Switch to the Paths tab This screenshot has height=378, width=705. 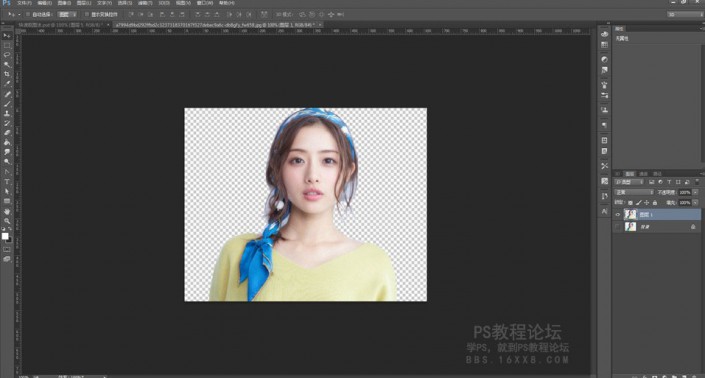(x=657, y=174)
